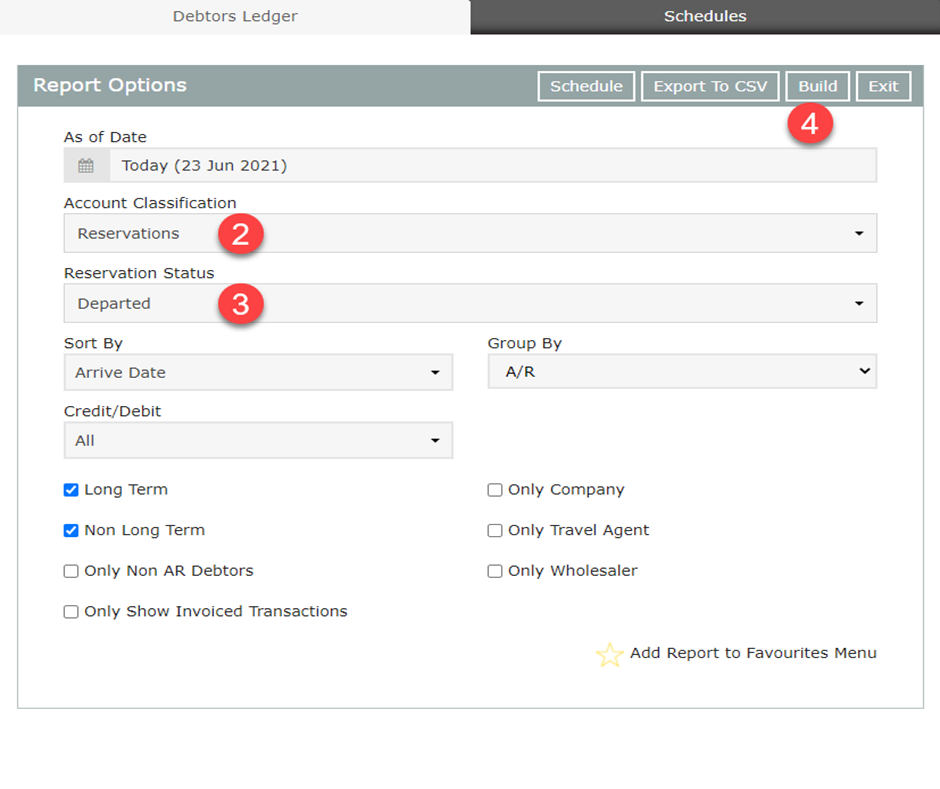
Task: Tick Only Show Invoiced Transactions
Action: click(x=71, y=612)
